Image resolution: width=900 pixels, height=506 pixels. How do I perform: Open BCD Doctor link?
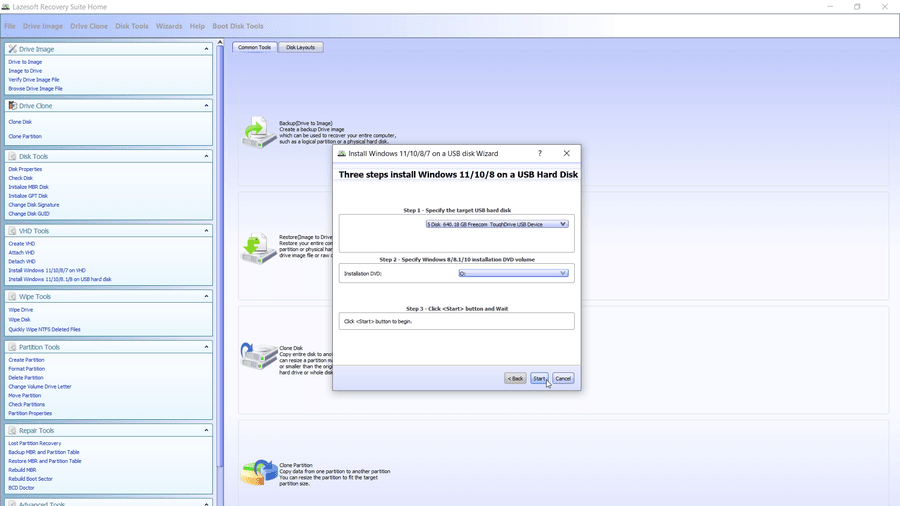pos(21,488)
